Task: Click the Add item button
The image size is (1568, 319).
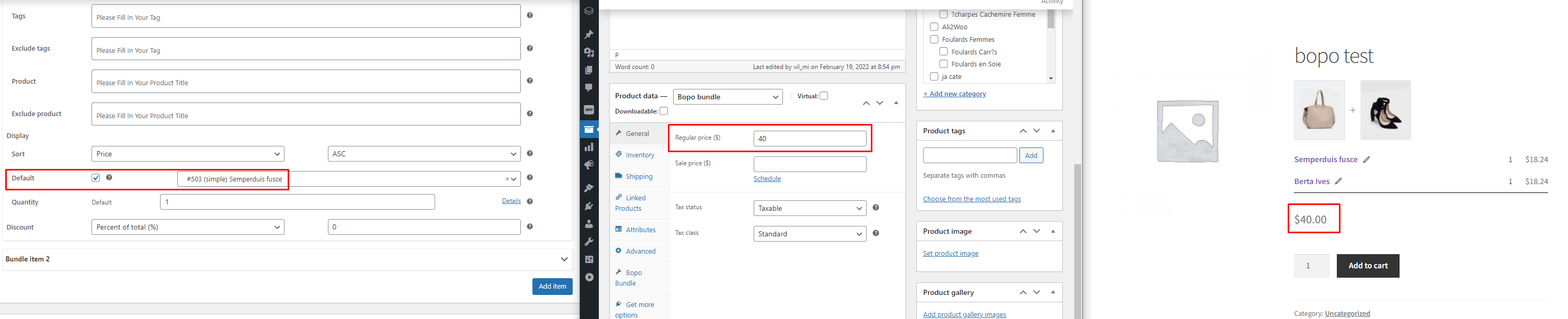Action: coord(552,286)
